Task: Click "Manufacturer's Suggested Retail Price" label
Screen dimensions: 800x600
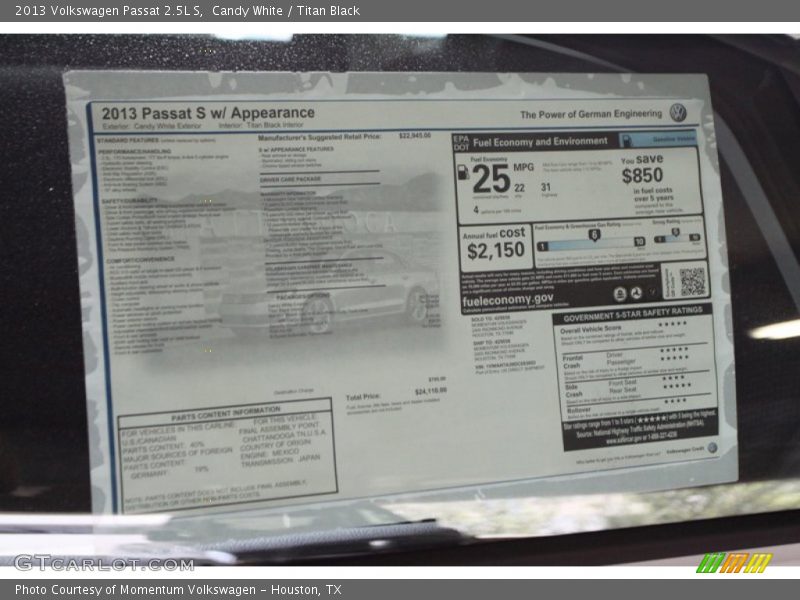Action: click(319, 138)
